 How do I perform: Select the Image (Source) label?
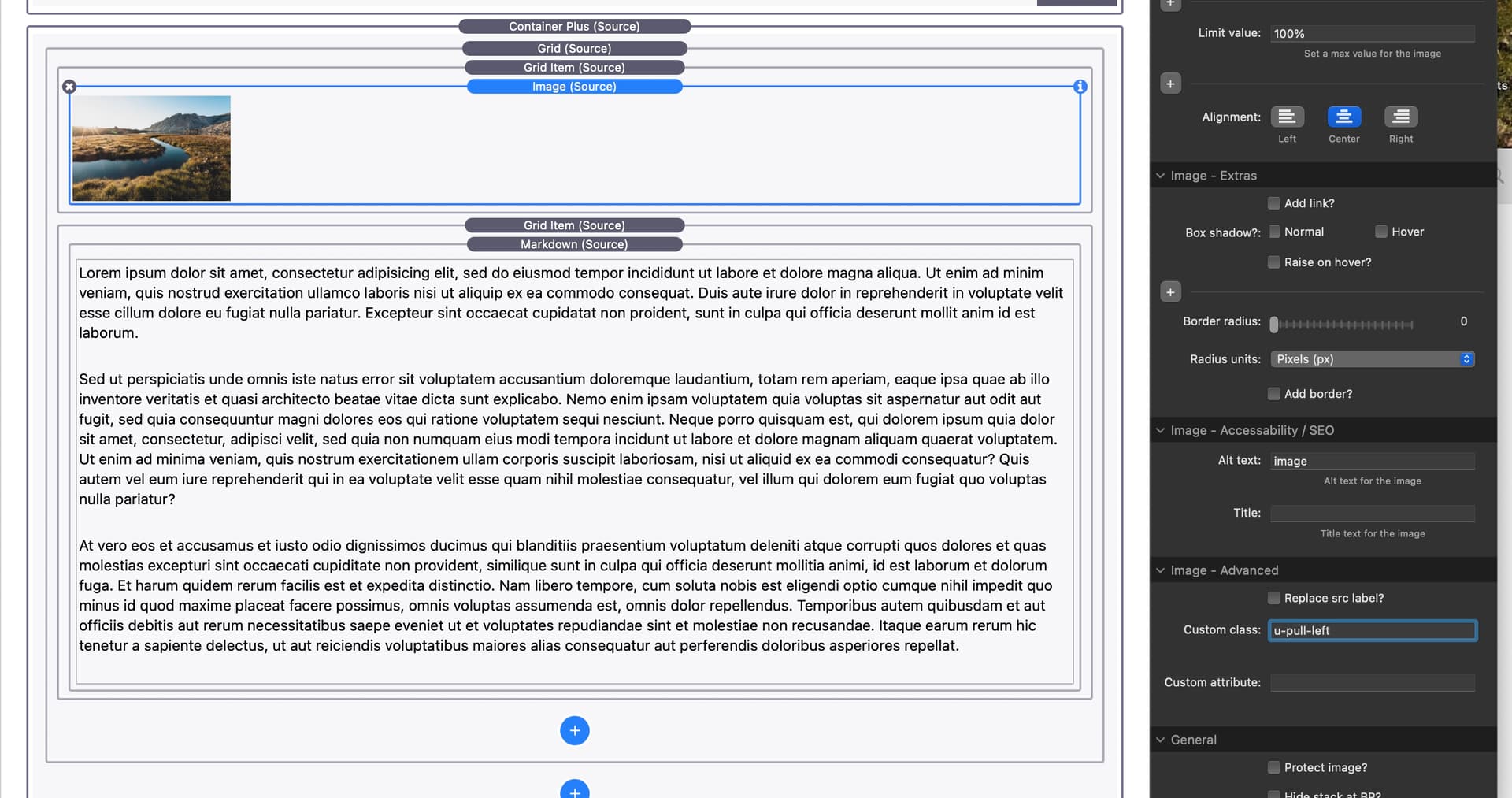click(x=574, y=87)
